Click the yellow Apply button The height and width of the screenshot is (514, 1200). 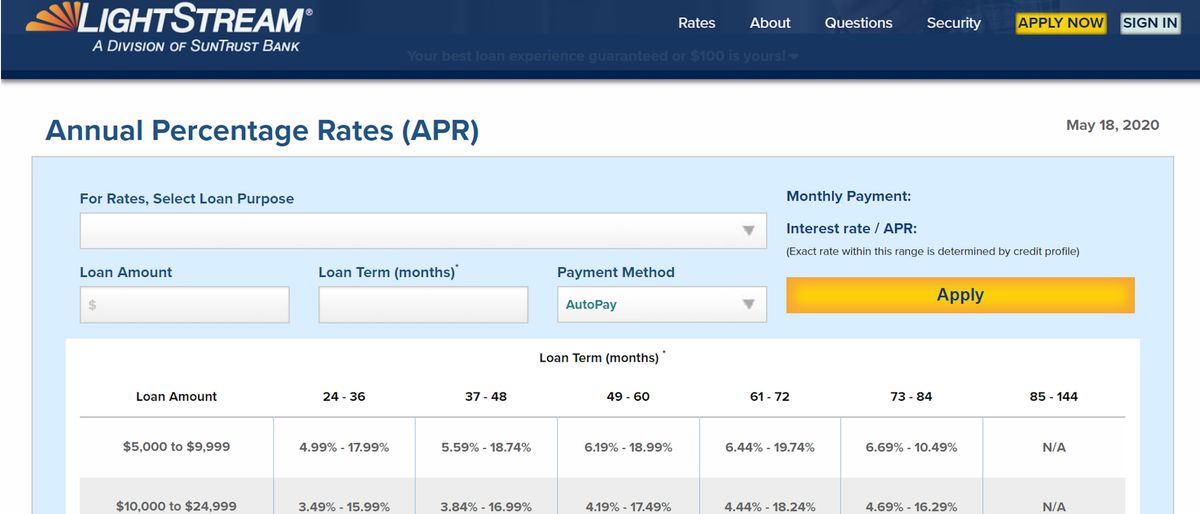(960, 295)
